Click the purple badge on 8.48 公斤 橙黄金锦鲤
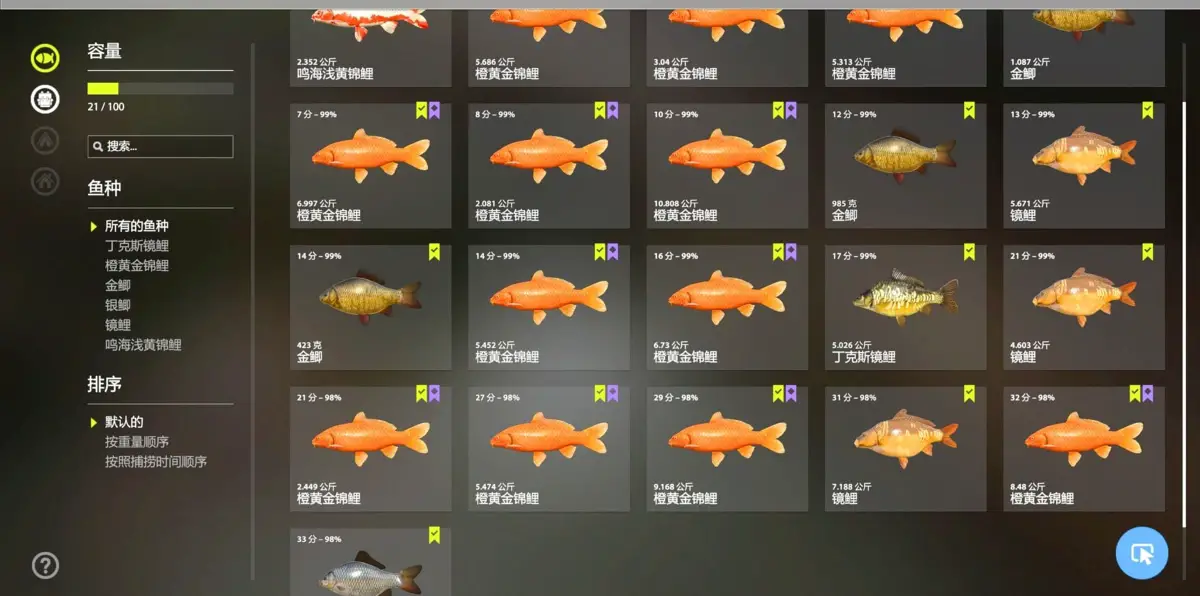The image size is (1200, 596). [1148, 394]
